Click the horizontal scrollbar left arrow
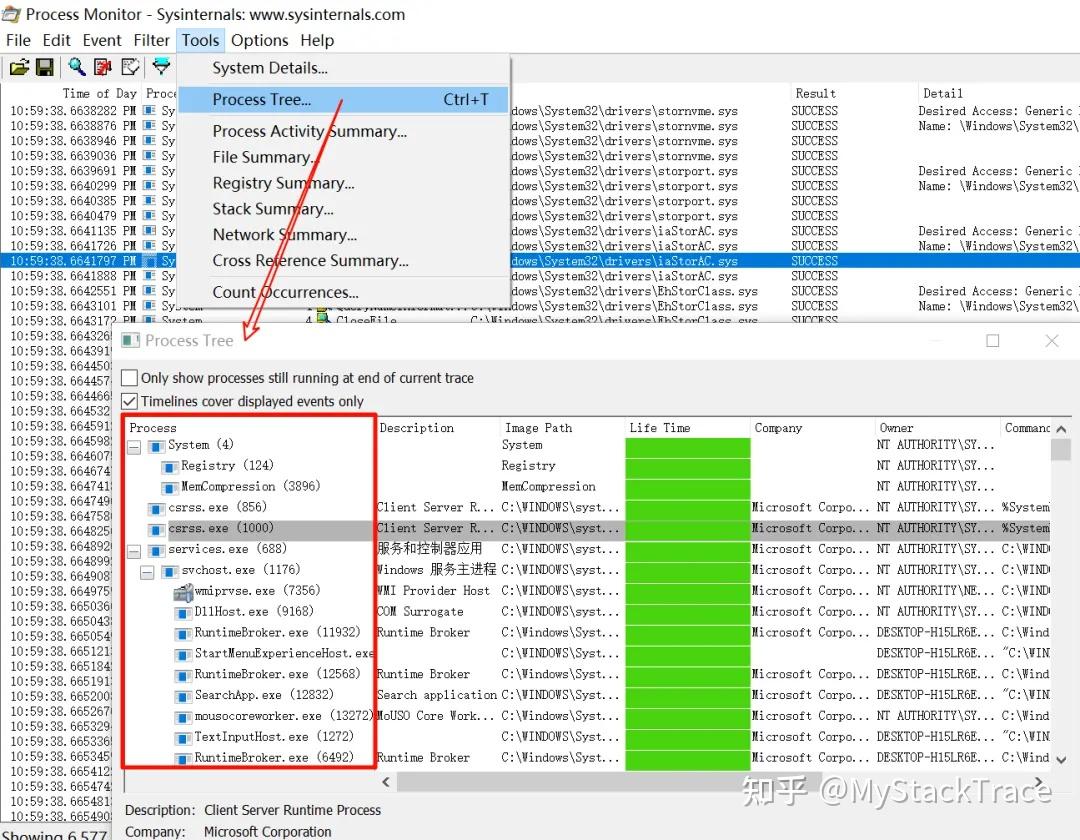Screen dimensions: 1080x840 coord(386,781)
